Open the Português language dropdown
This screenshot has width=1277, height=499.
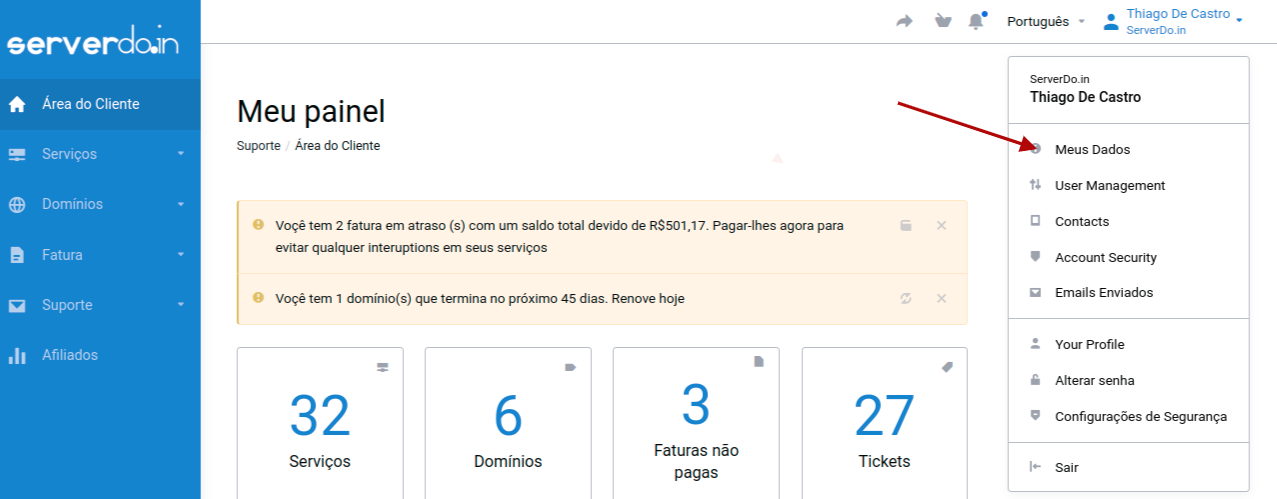[x=1045, y=21]
